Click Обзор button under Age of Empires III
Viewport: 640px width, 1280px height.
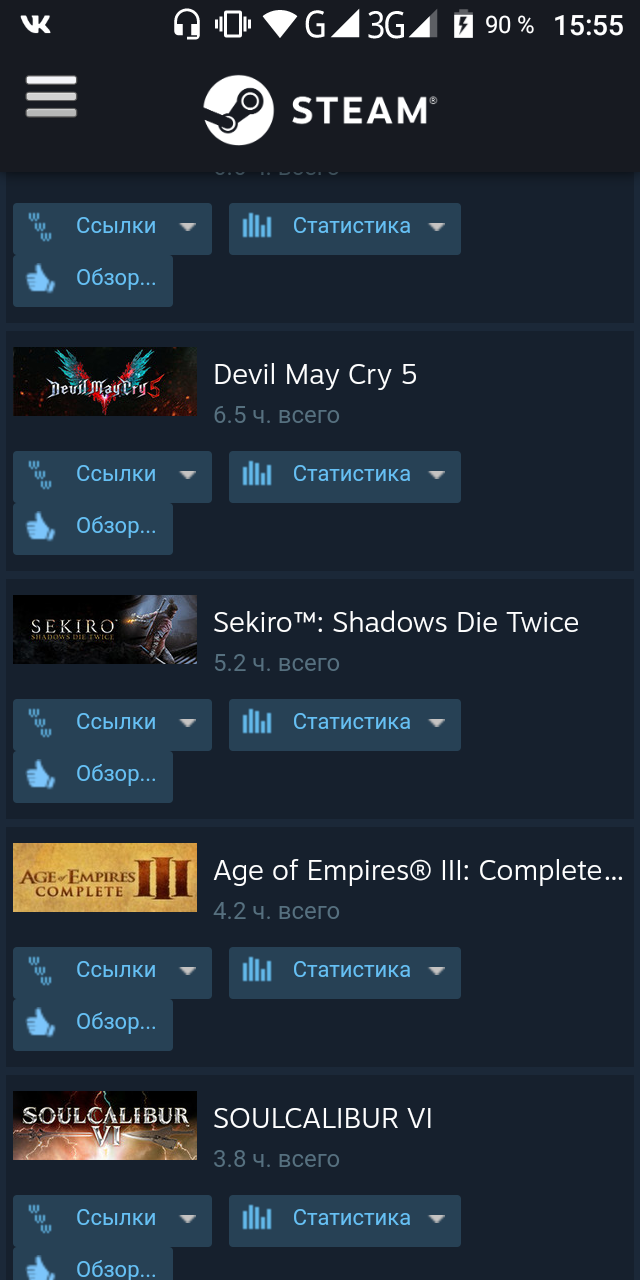93,1024
